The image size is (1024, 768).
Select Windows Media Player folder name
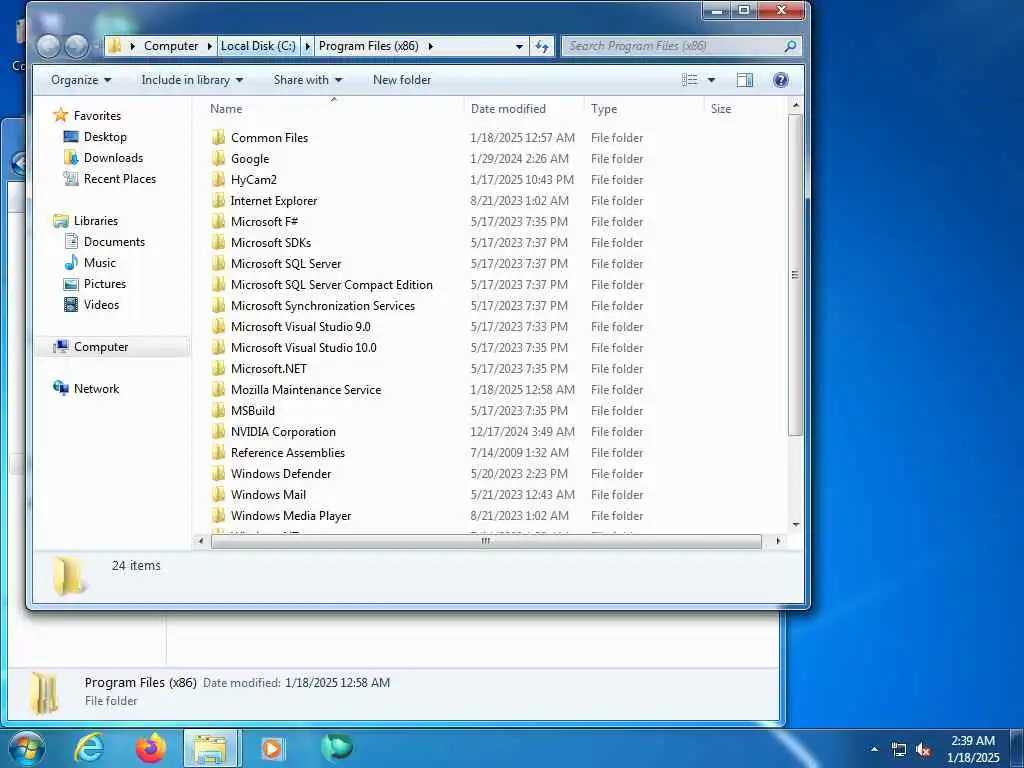coord(291,515)
